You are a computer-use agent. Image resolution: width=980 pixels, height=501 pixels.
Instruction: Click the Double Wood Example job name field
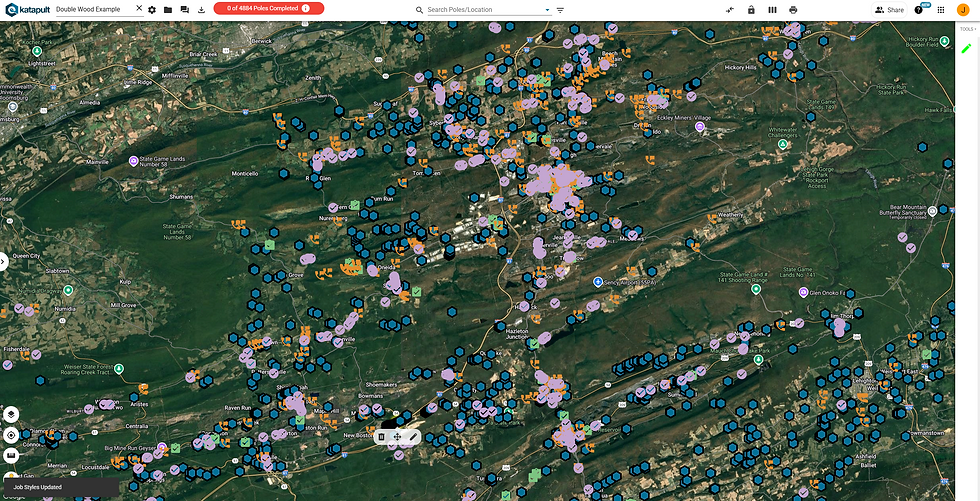click(94, 9)
